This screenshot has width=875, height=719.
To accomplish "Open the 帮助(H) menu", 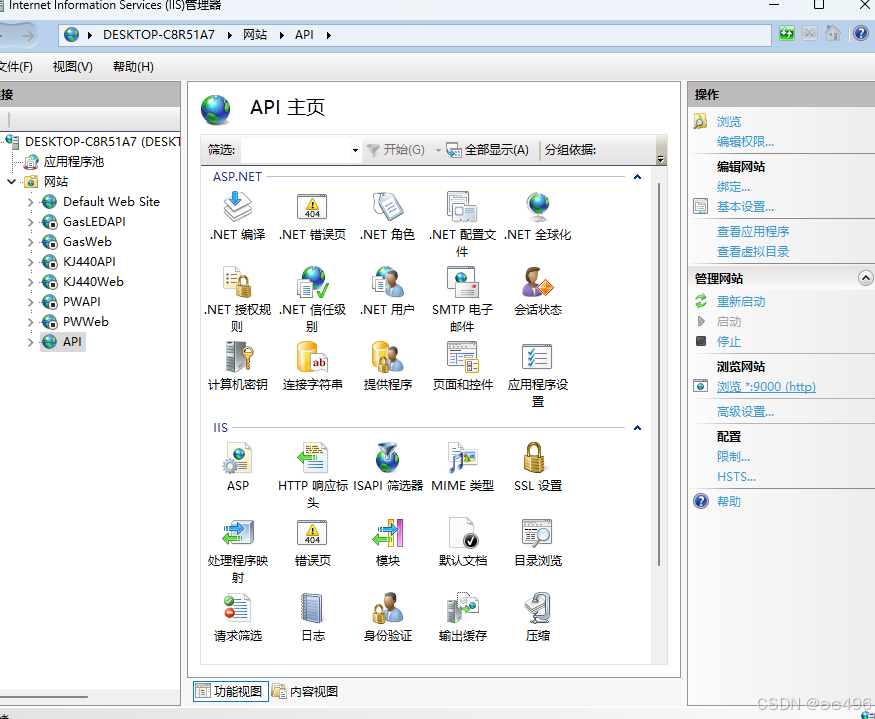I will tap(133, 67).
